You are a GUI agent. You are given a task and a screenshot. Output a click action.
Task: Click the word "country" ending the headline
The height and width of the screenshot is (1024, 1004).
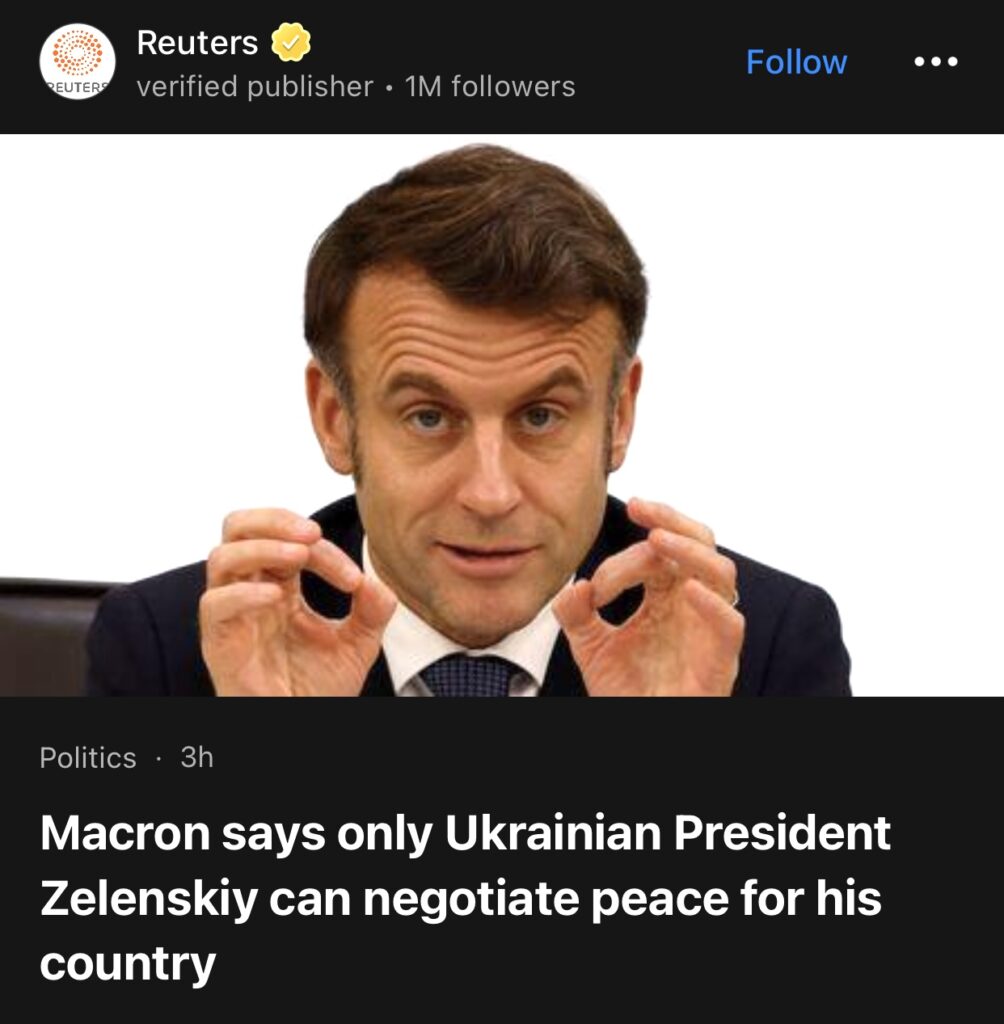click(x=127, y=963)
